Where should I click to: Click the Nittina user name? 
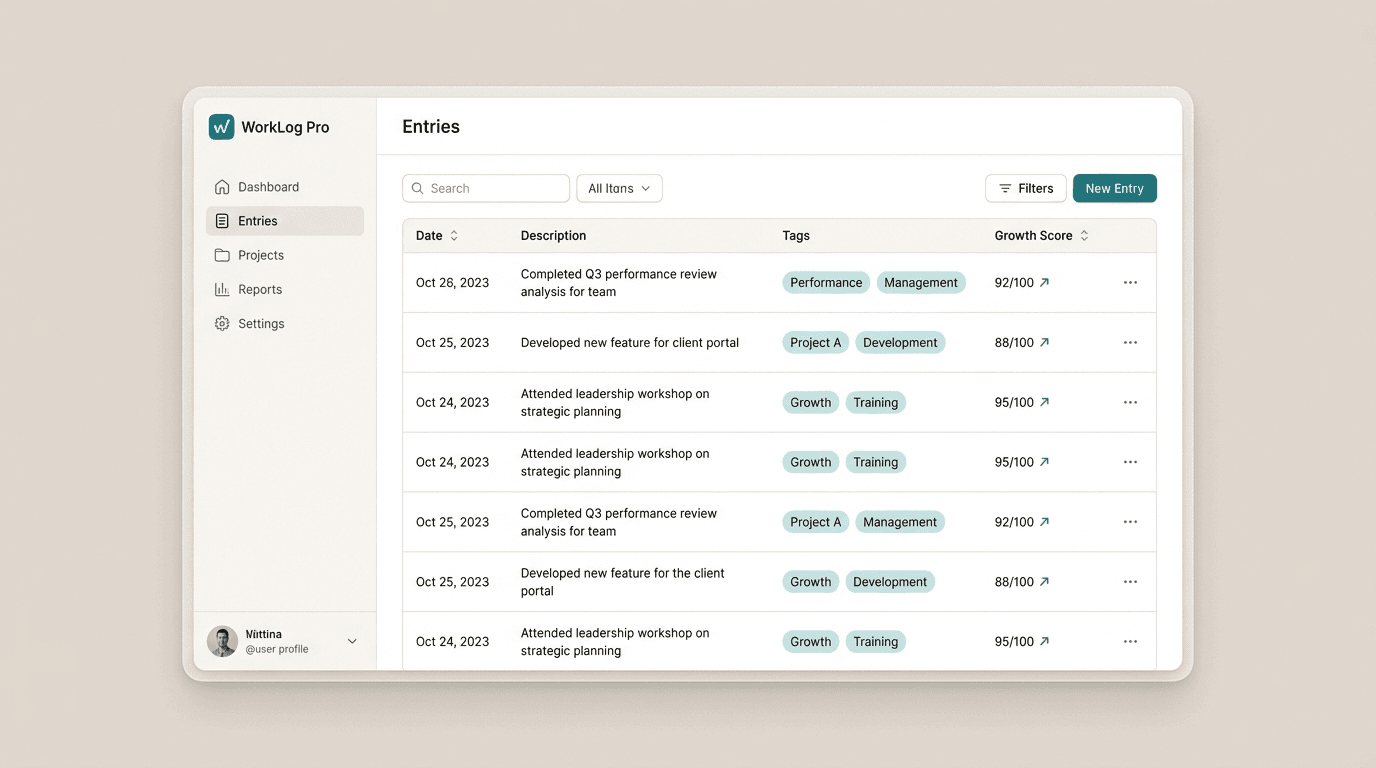[x=264, y=634]
